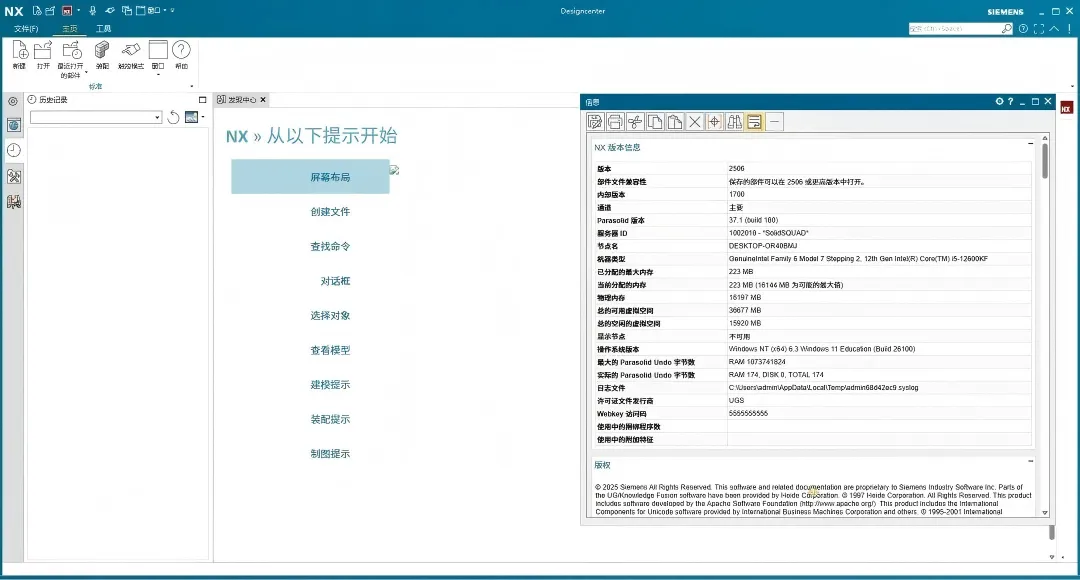Image resolution: width=1080 pixels, height=580 pixels.
Task: Open the thumbnail view options dropdown arrow
Action: pos(202,117)
